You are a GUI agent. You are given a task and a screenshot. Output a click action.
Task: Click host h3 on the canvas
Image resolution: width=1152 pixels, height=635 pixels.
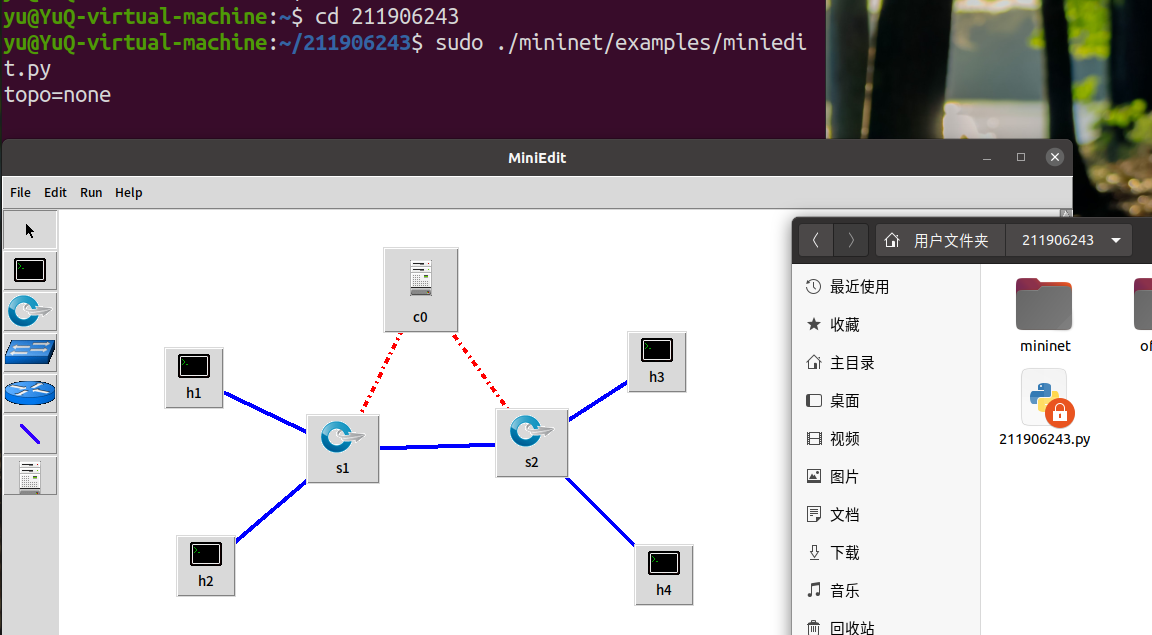pos(657,362)
